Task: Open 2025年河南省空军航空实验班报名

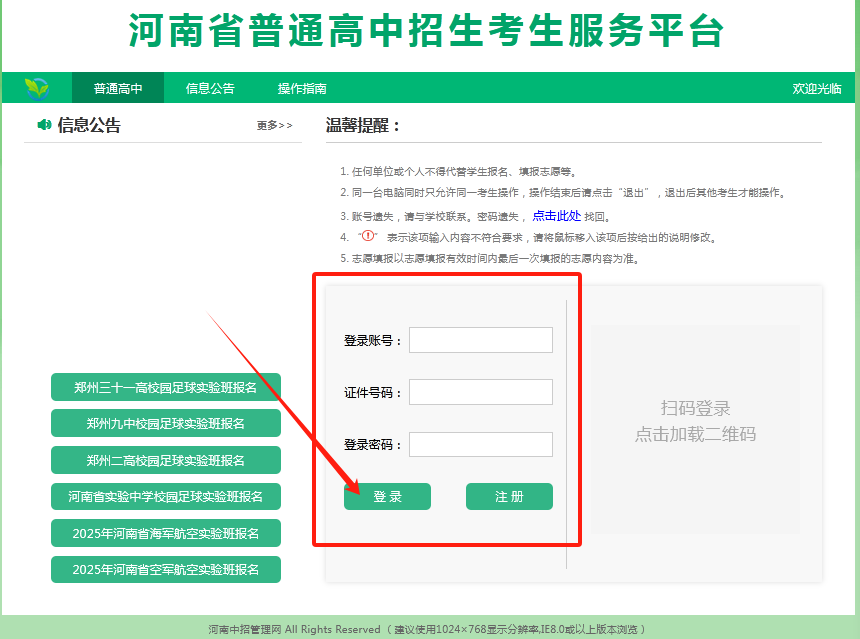Action: click(166, 569)
